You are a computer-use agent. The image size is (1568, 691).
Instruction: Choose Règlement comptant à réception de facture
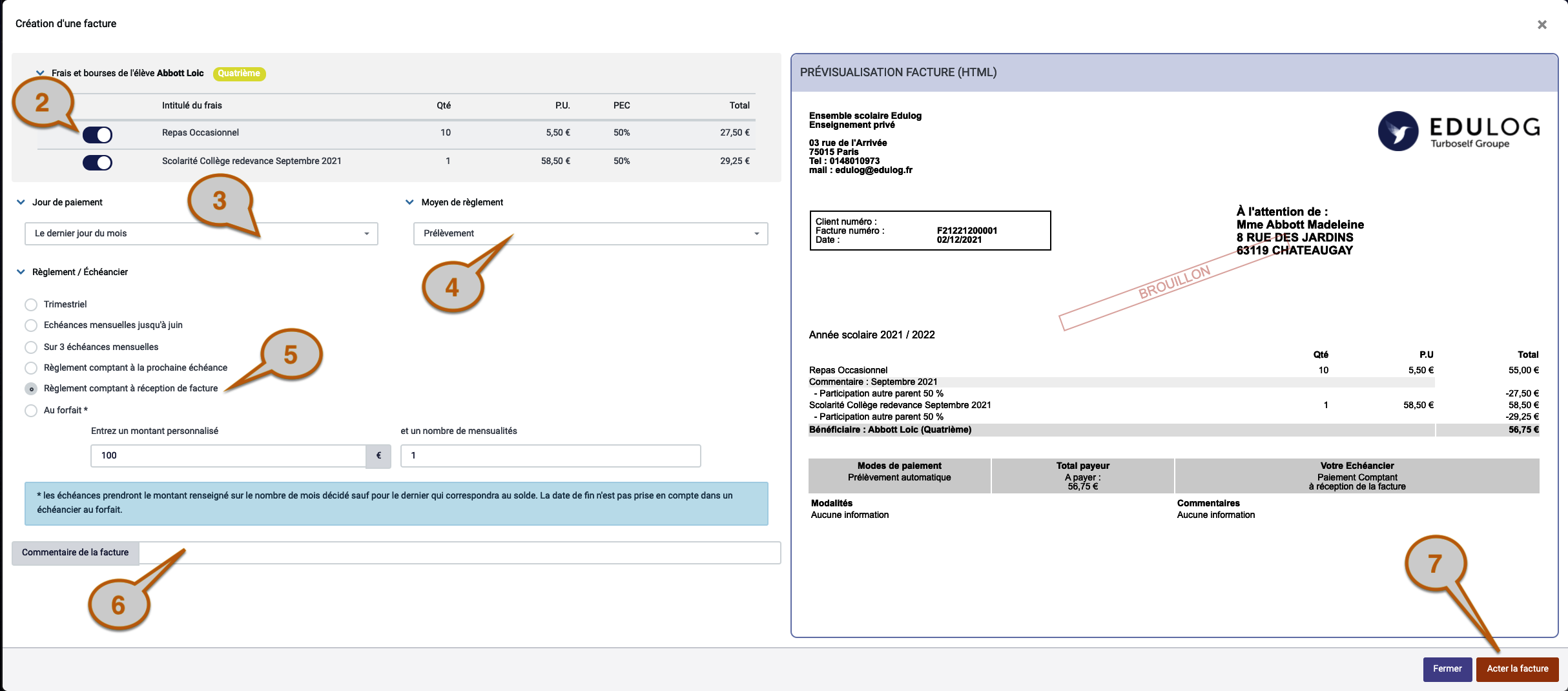pos(31,388)
